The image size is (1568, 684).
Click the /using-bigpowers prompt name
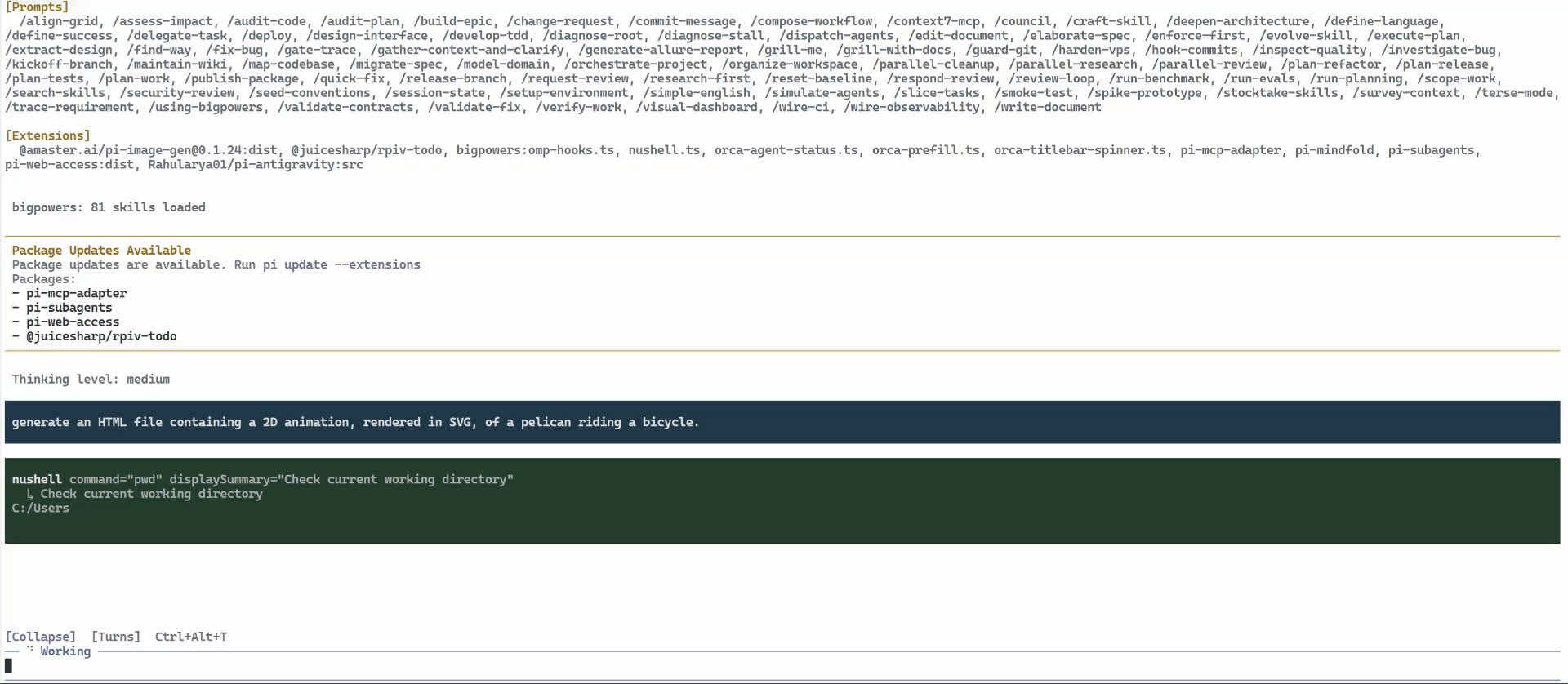[205, 107]
